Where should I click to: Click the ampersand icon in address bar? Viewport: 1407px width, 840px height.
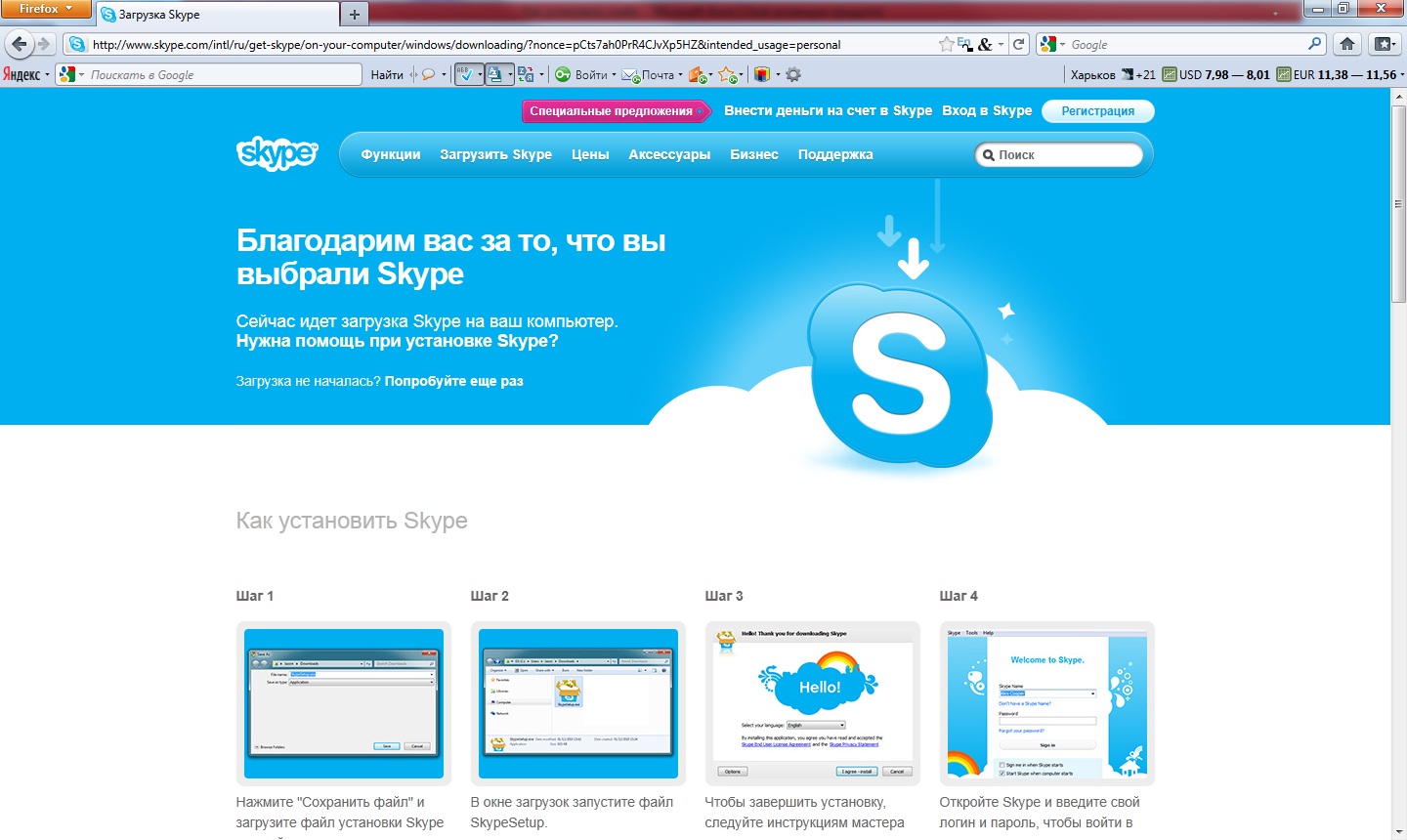[x=984, y=44]
